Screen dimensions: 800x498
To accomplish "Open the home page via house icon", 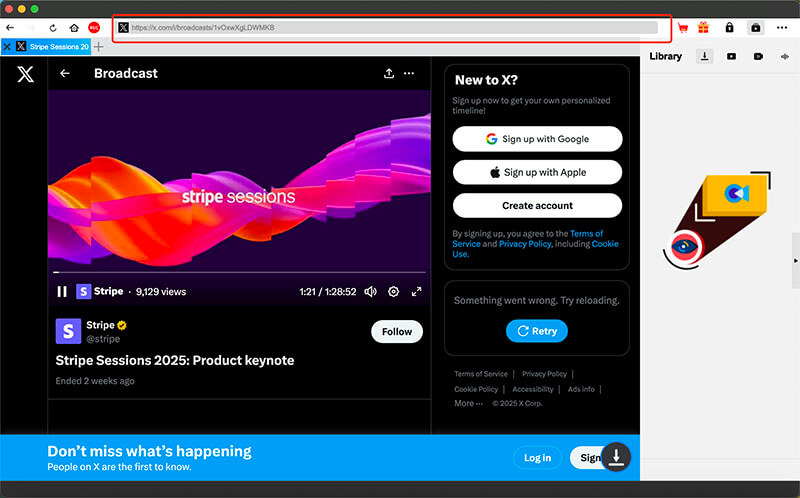I will tap(74, 28).
